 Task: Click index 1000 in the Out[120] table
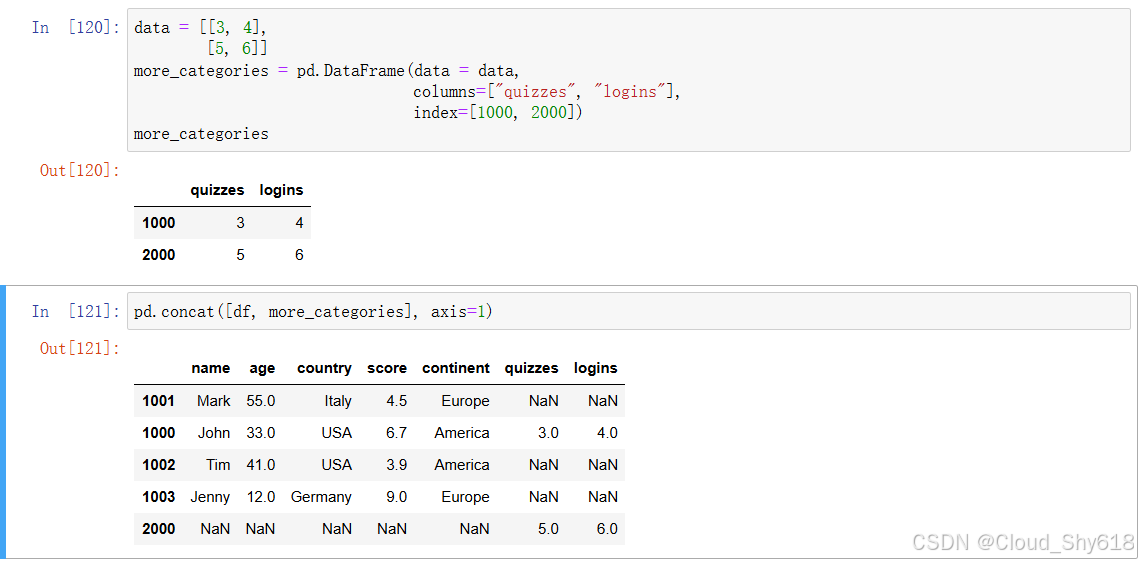tap(159, 223)
